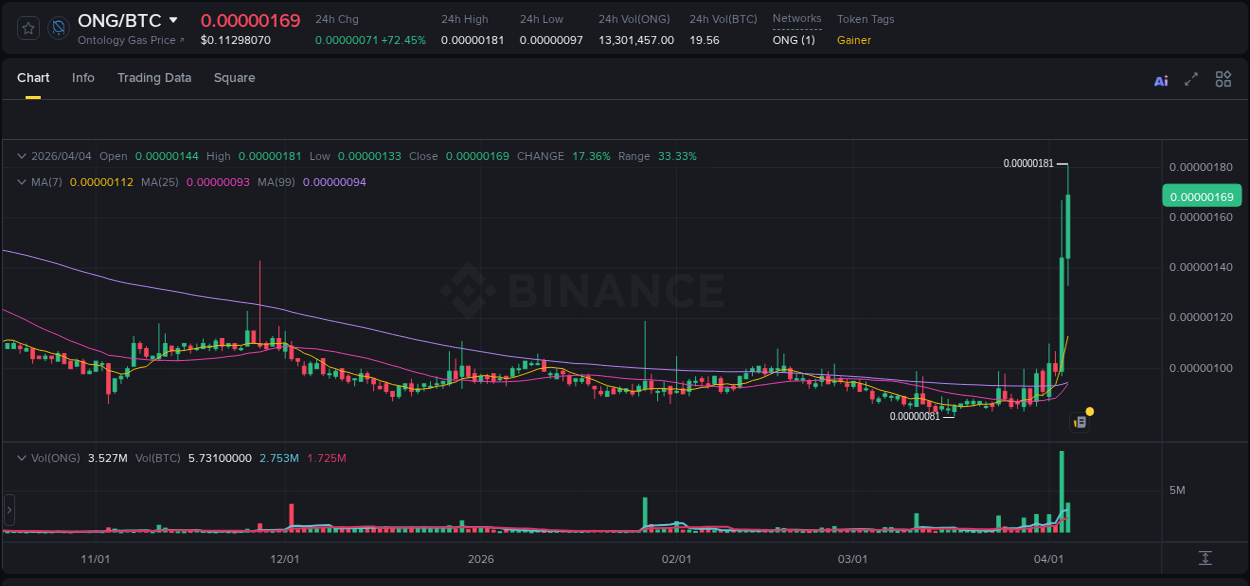Click the ONG (1) network link
Screen dimensions: 1250x586
click(x=793, y=40)
